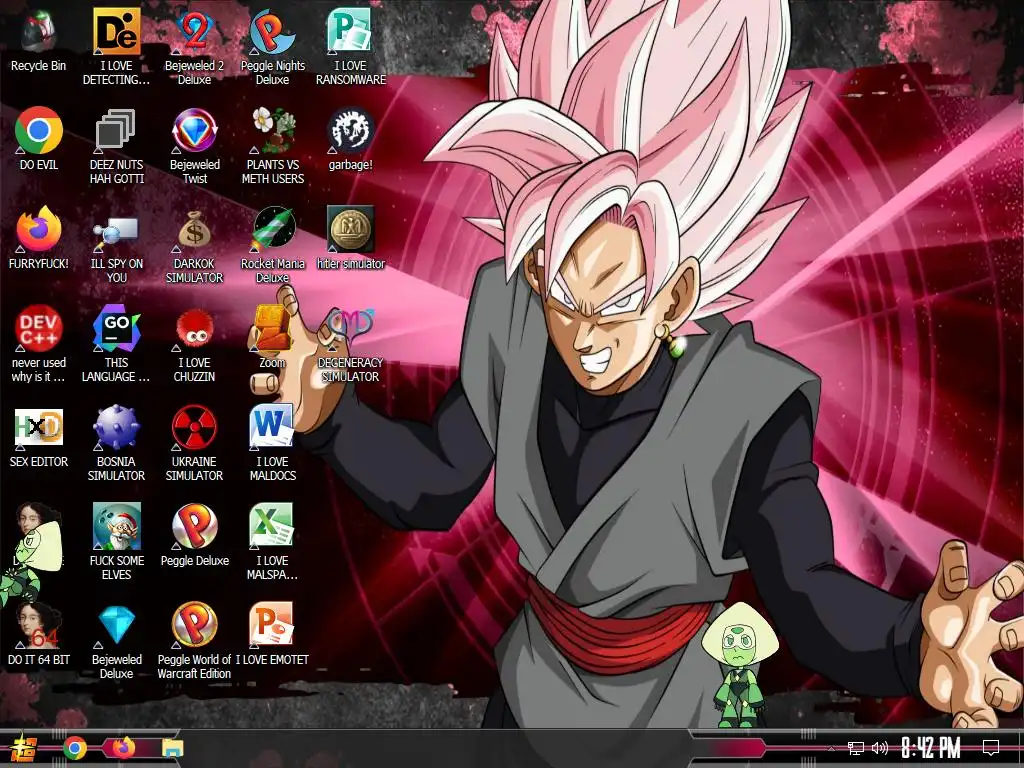Open the Recycle Bin desktop icon
Image resolution: width=1024 pixels, height=768 pixels.
(39, 41)
